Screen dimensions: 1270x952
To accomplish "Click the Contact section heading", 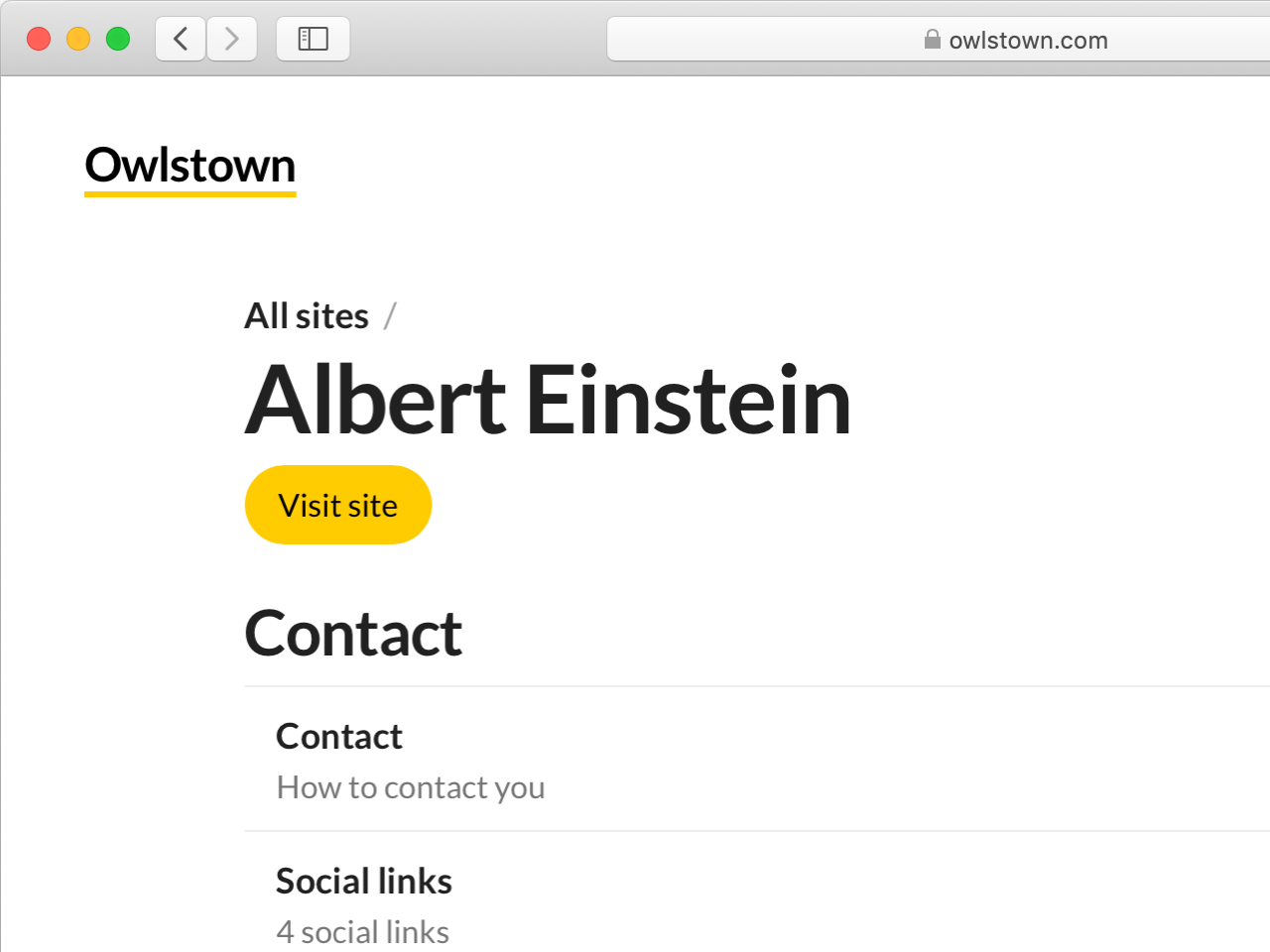I will click(353, 634).
